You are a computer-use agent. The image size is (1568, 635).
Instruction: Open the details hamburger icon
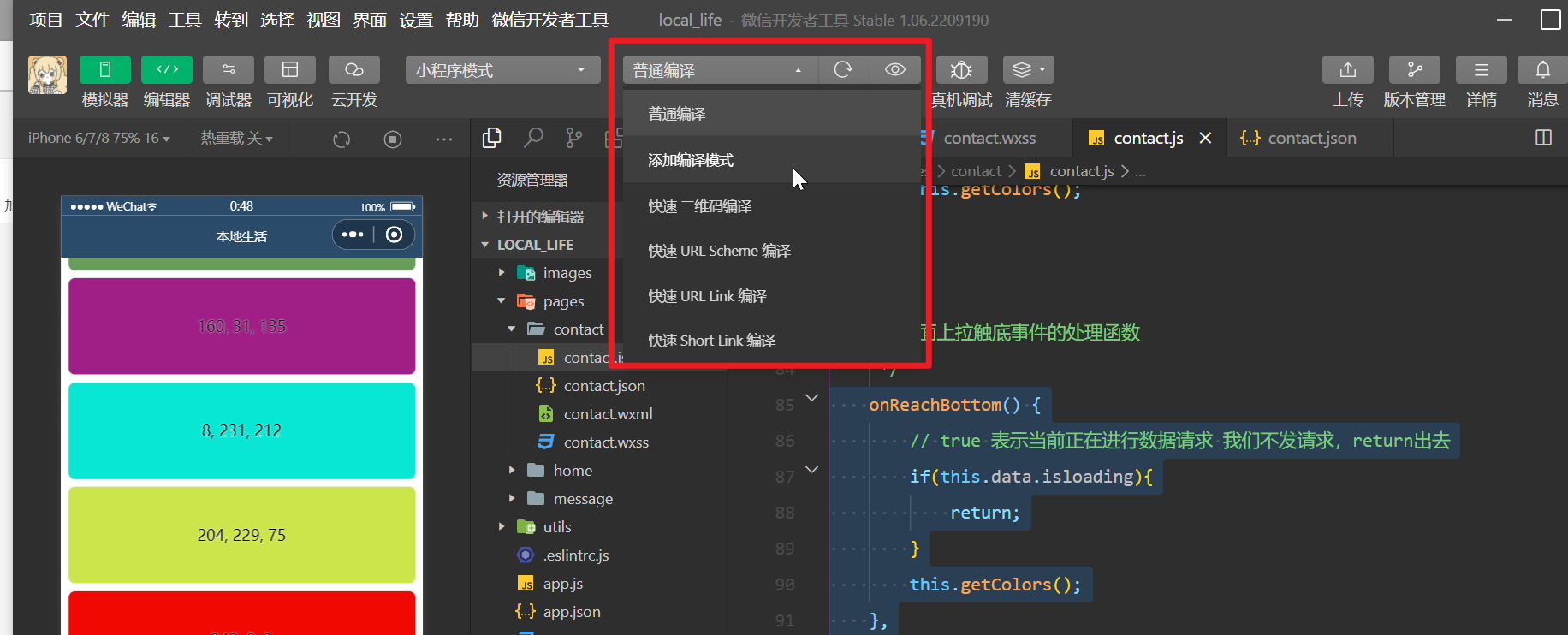1482,70
